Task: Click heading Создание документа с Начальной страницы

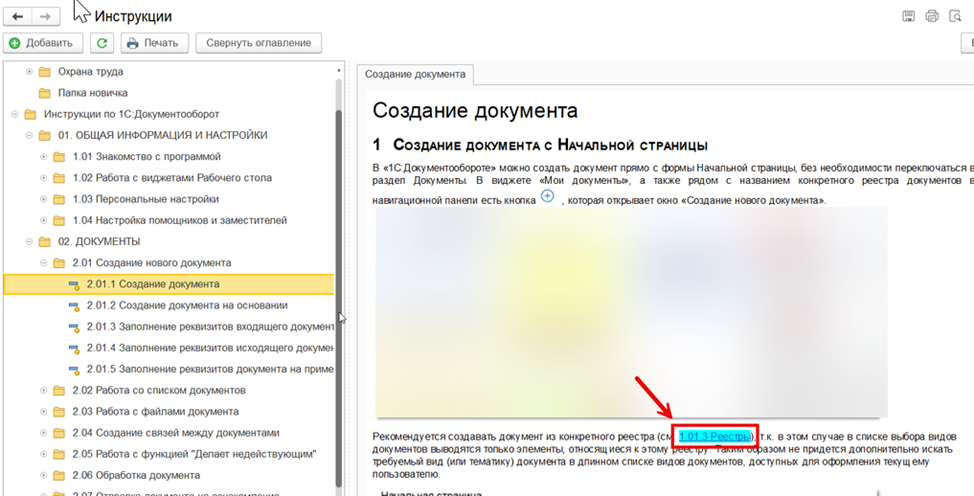Action: point(540,146)
